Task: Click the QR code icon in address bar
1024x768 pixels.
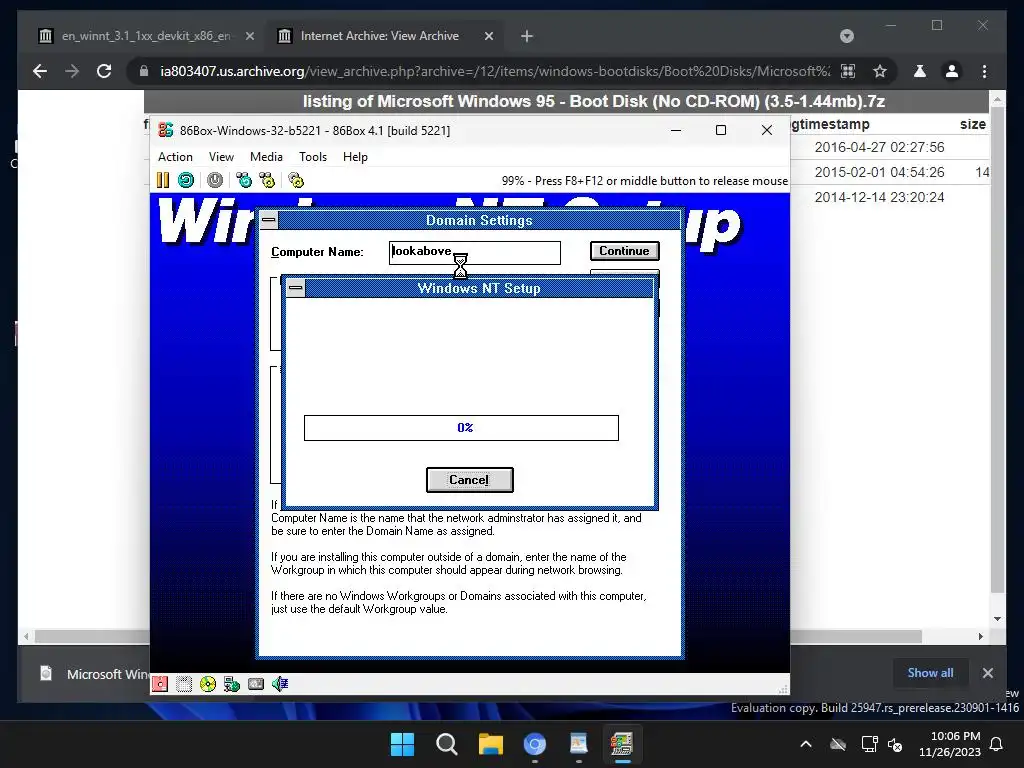Action: pos(848,71)
